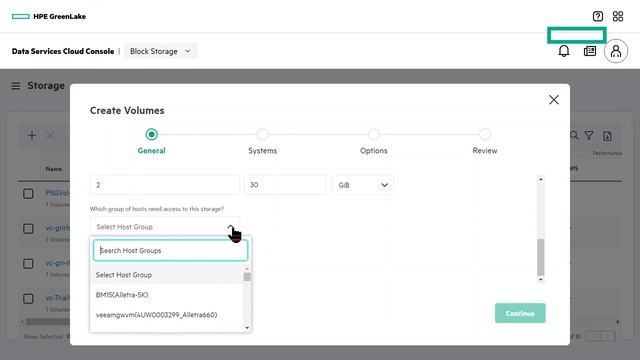
Task: Click the size field showing 30
Action: (285, 185)
